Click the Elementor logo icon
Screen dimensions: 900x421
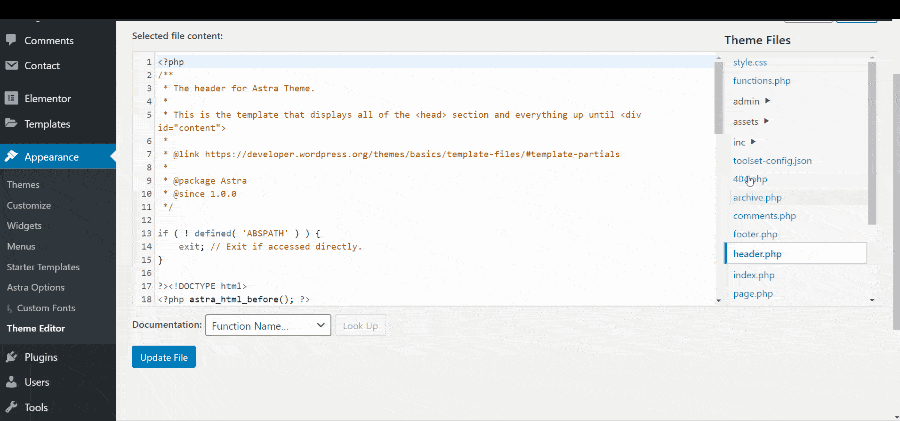pyautogui.click(x=11, y=98)
